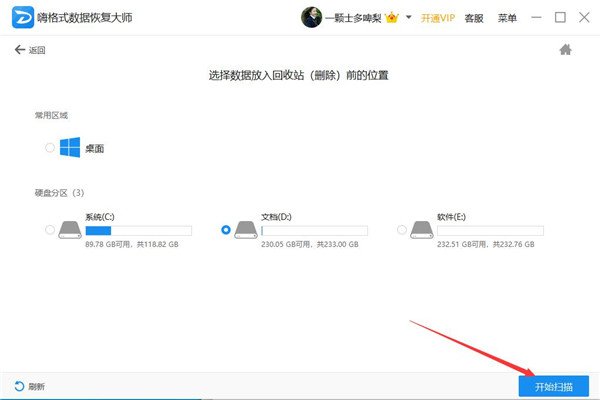This screenshot has width=600, height=400.
Task: Select the 软件(E:) partition radio button
Action: [x=402, y=230]
